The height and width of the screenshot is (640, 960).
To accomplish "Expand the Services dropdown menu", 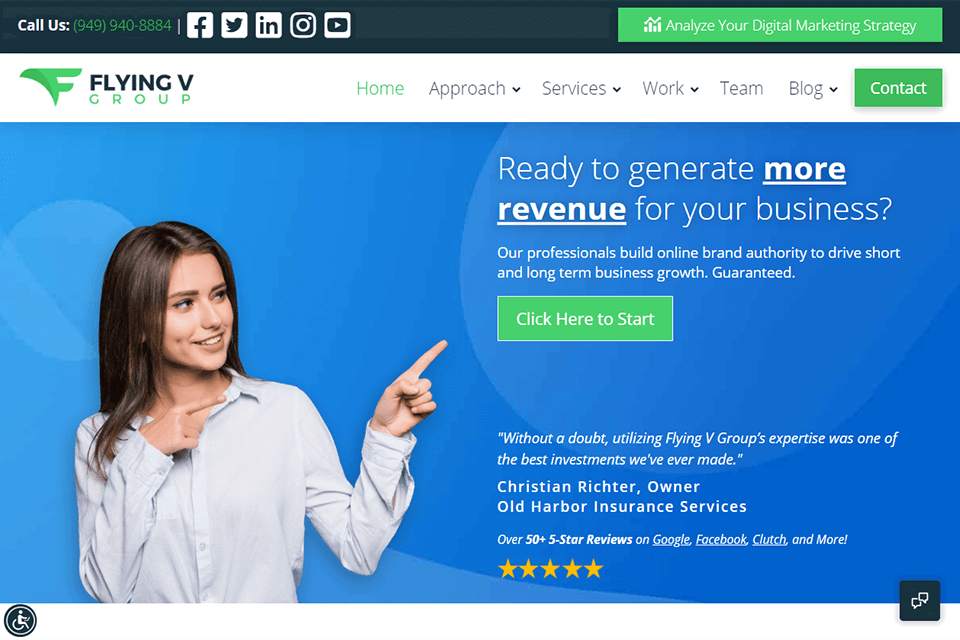I will click(581, 88).
